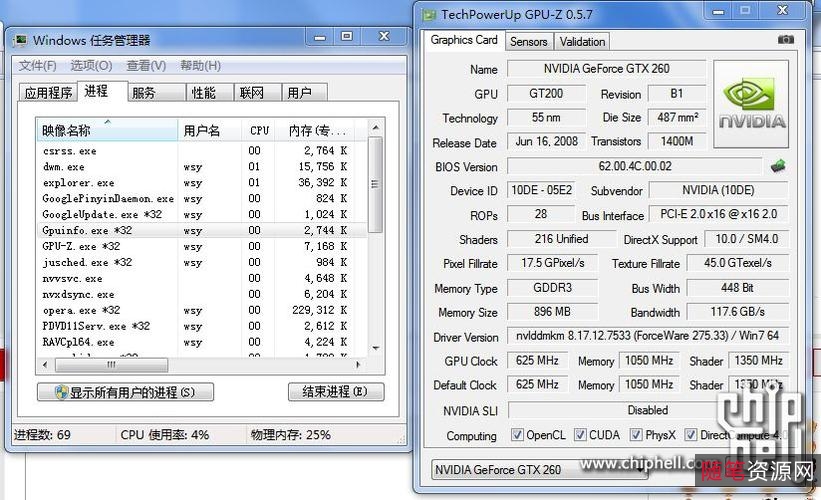
Task: Click the Name field showing GTX 260
Action: (x=606, y=69)
